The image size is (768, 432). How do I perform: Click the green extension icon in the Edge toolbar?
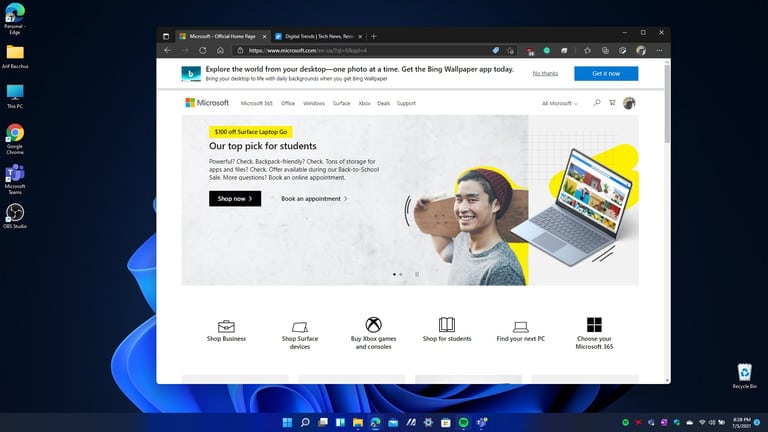coord(547,50)
